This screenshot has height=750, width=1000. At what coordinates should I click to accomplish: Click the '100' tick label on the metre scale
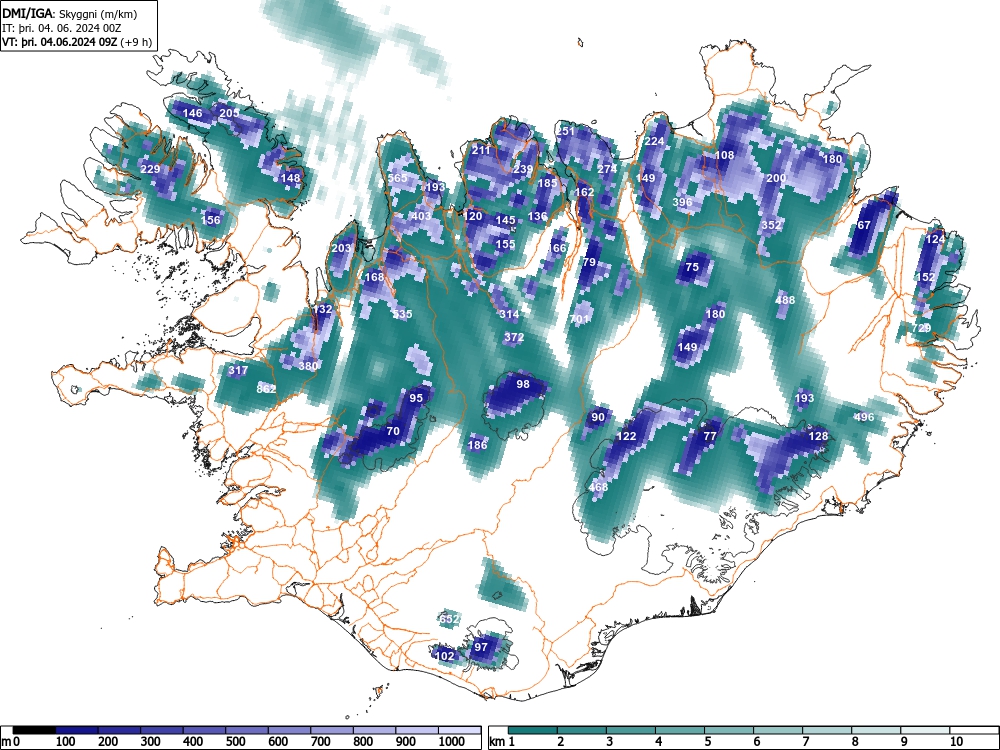(66, 742)
